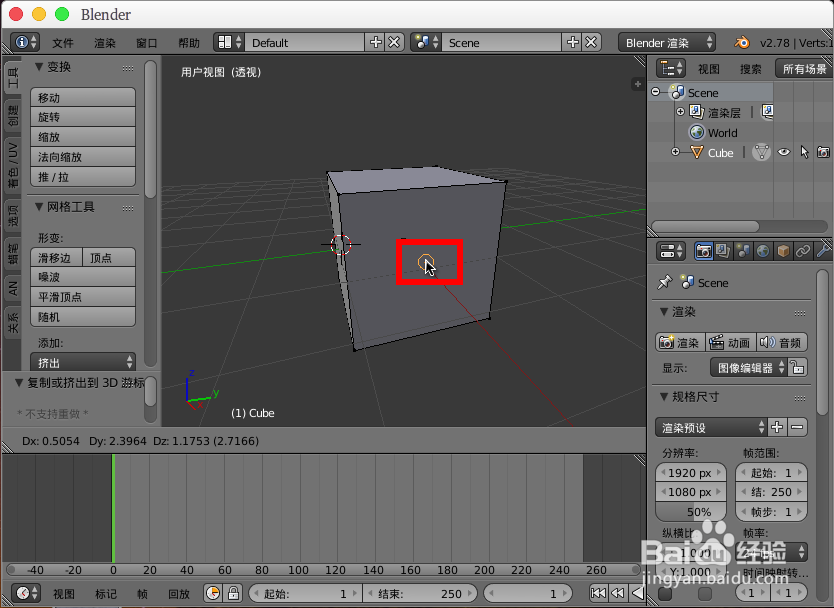This screenshot has height=608, width=834.
Task: Collapse the Dimensions (规格尺寸) panel
Action: (663, 397)
